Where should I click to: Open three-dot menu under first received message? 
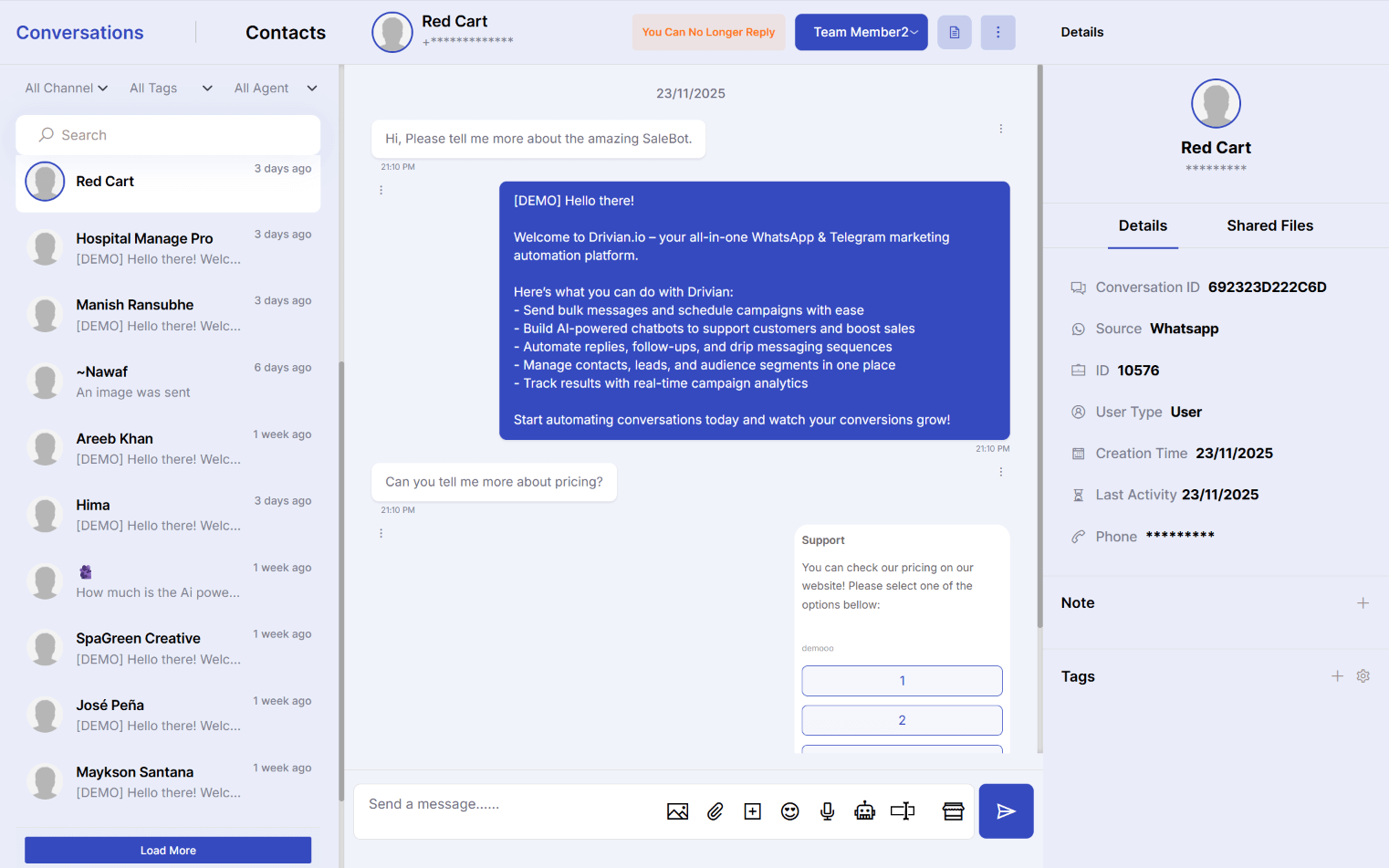(381, 190)
